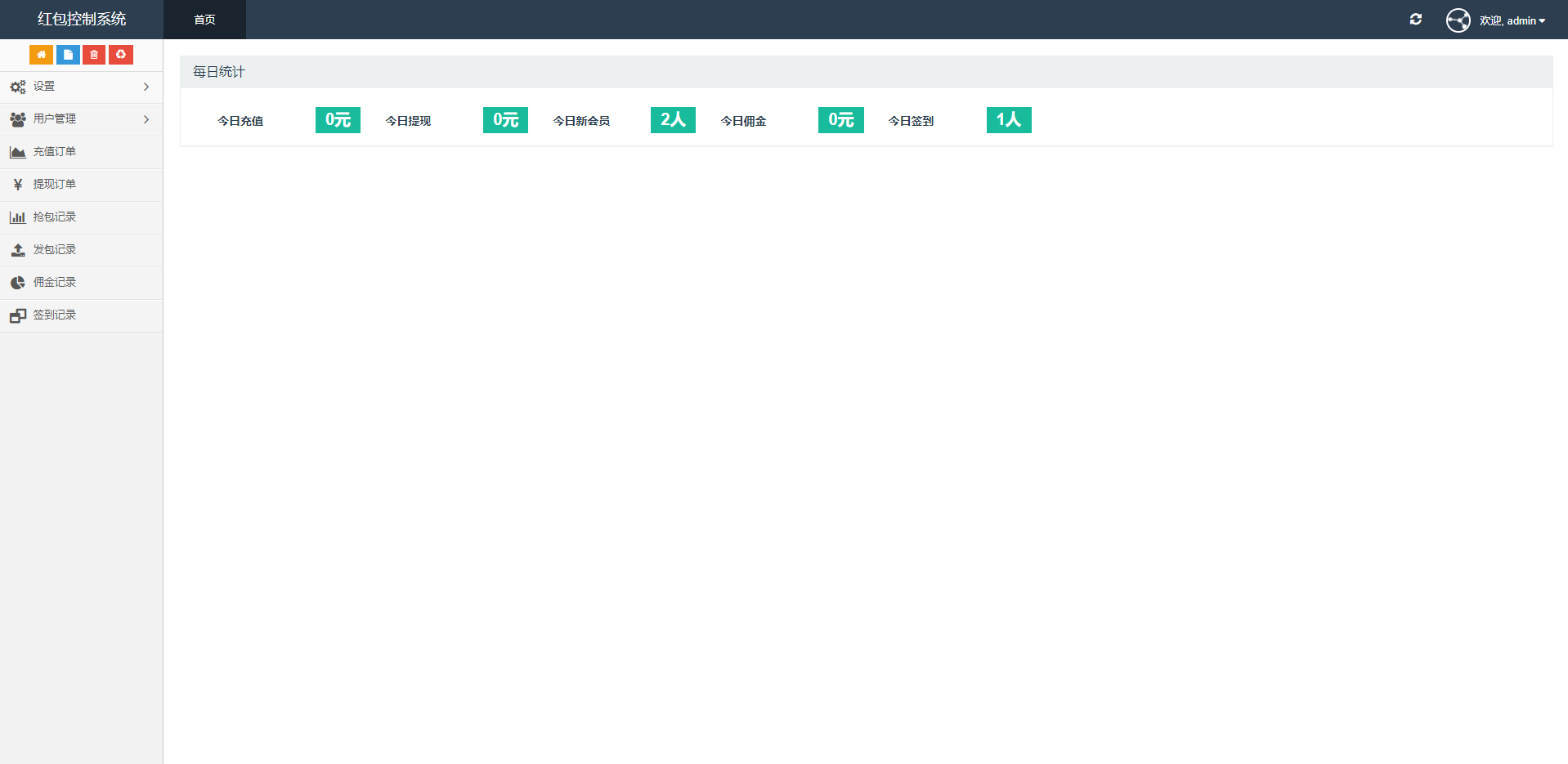Viewport: 1568px width, 764px height.
Task: Click the gears icon beside 设置
Action: pyautogui.click(x=18, y=87)
